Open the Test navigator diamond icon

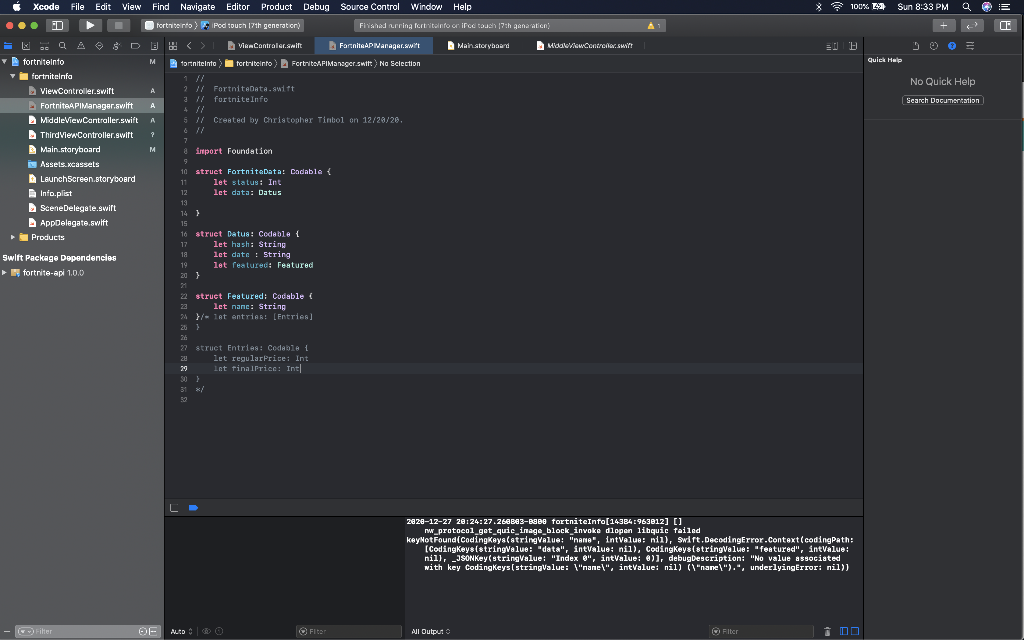pyautogui.click(x=100, y=46)
